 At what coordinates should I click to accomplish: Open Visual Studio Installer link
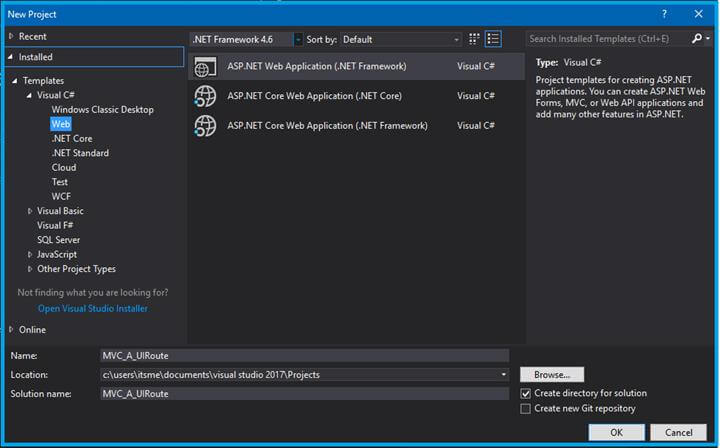point(92,308)
